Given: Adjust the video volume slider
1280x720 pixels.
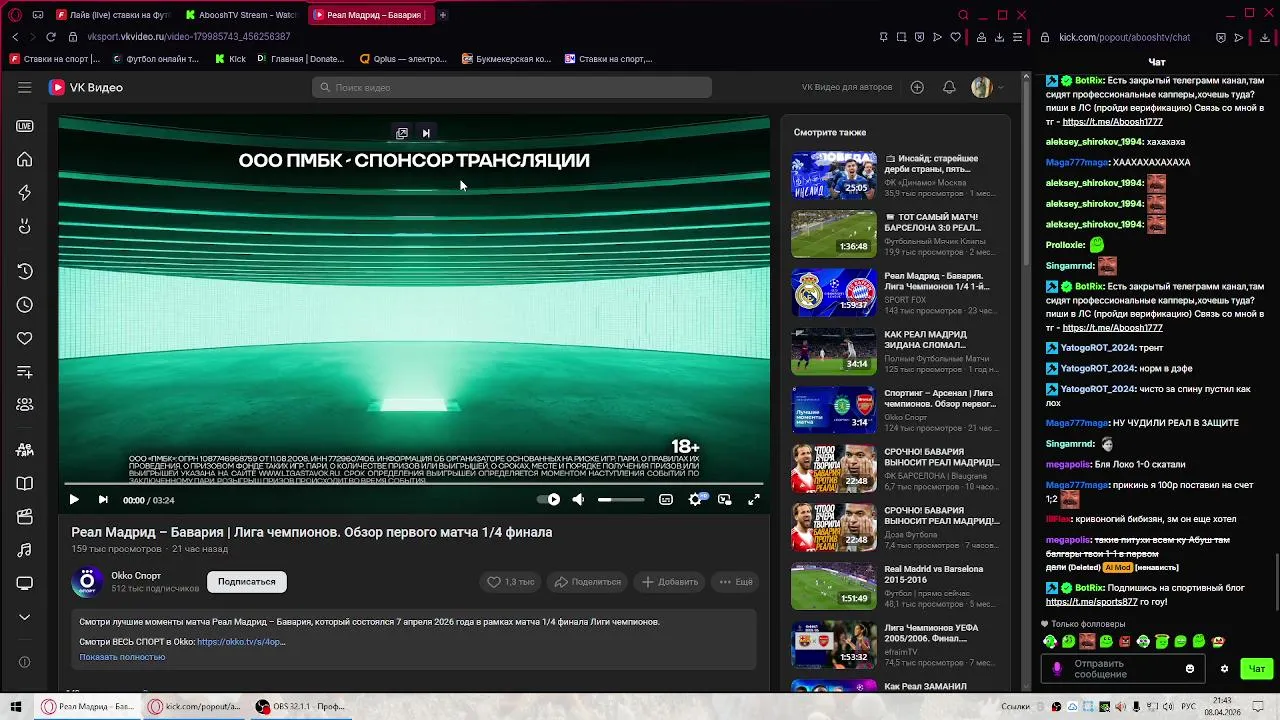Looking at the screenshot, I should [621, 499].
